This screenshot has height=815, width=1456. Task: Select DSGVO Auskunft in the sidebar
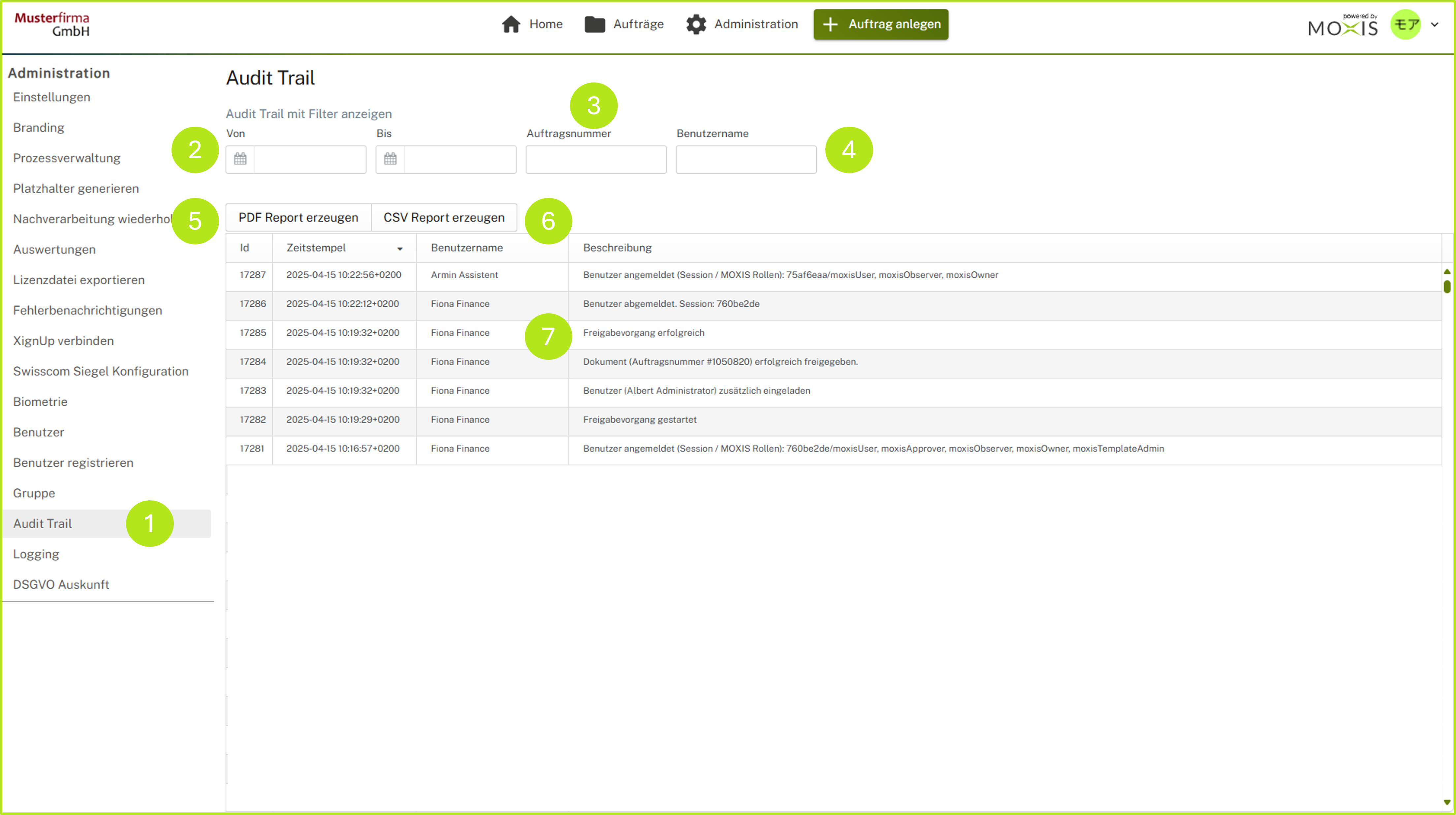pos(61,584)
